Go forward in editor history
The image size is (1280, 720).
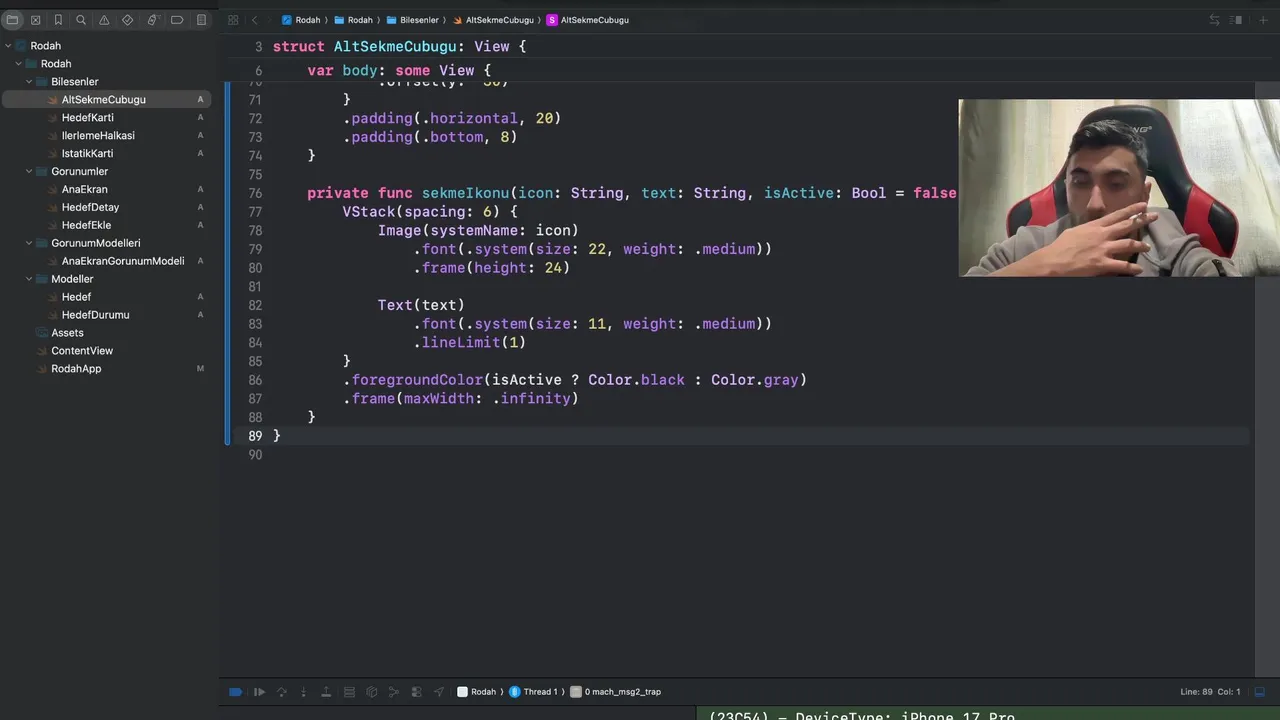tap(270, 20)
